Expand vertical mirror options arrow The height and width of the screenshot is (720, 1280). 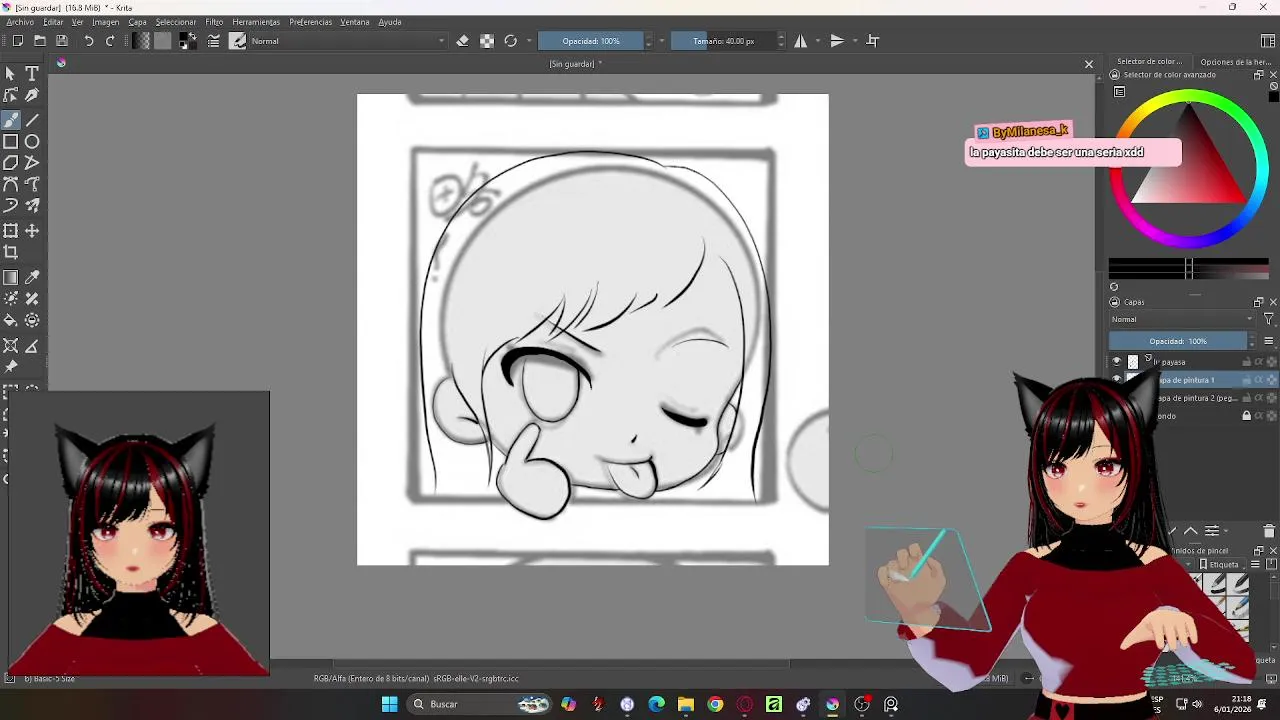(x=855, y=41)
